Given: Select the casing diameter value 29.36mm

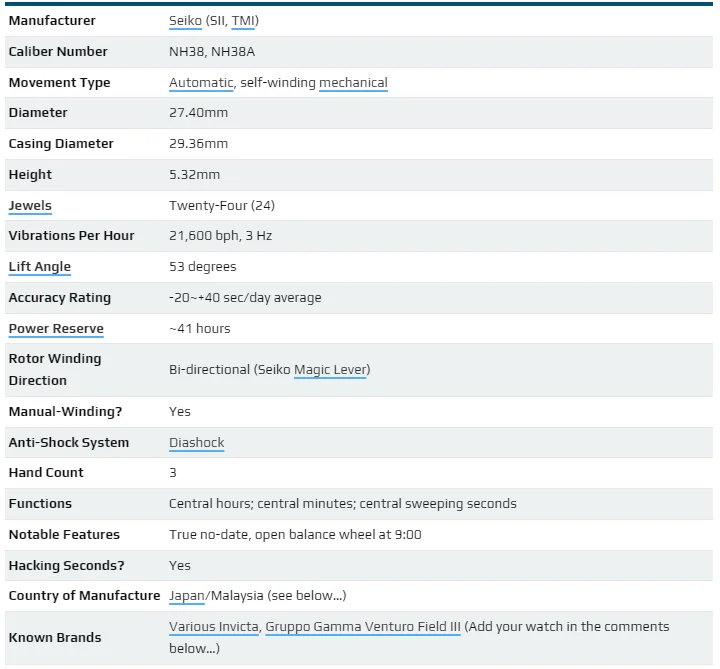Looking at the screenshot, I should click(198, 144).
